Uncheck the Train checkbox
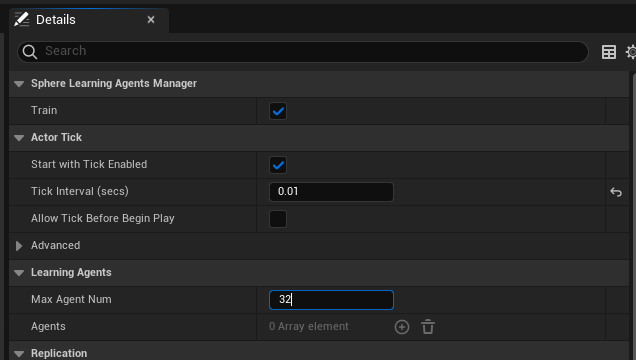The width and height of the screenshot is (636, 360). 278,111
